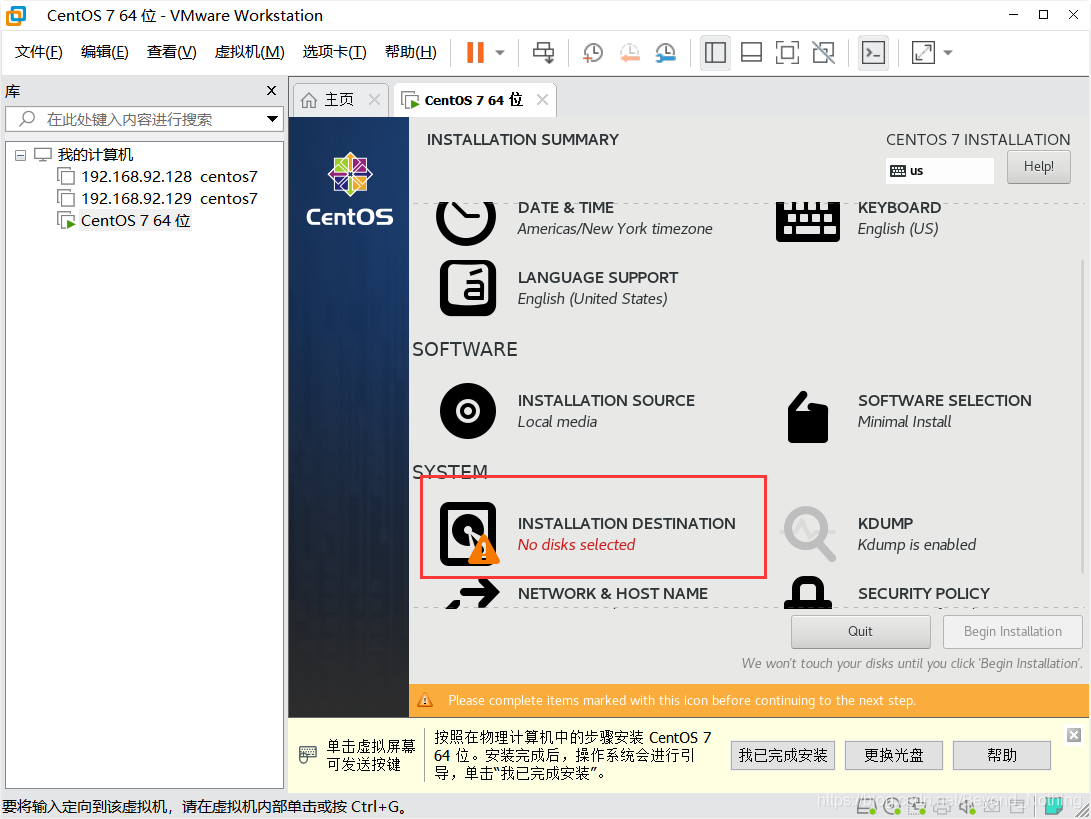
Task: Toggle the thumbnail bar view icon
Action: point(751,52)
